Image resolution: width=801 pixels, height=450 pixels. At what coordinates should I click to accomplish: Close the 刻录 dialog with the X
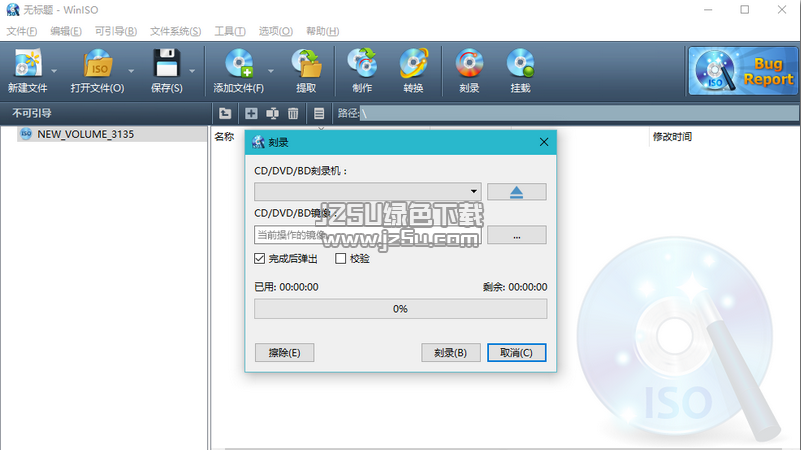[x=544, y=142]
